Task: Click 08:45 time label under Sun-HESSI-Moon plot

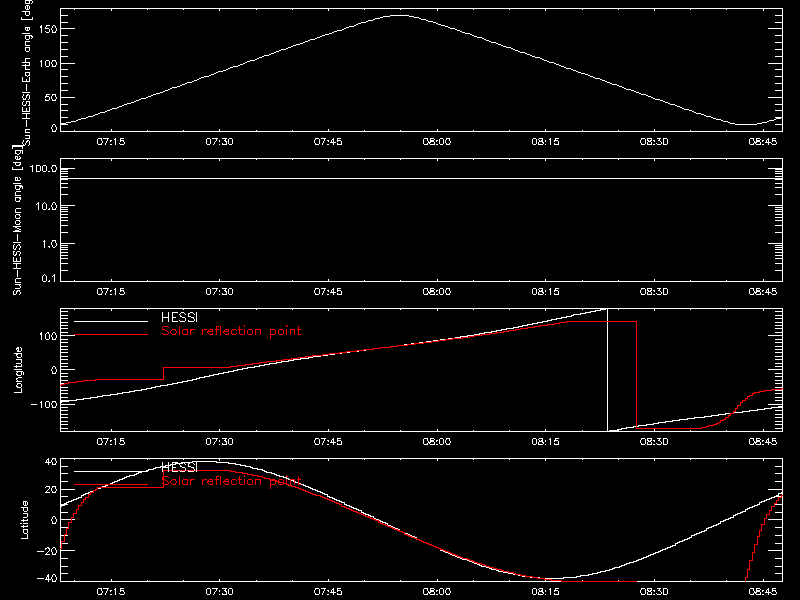Action: [763, 292]
